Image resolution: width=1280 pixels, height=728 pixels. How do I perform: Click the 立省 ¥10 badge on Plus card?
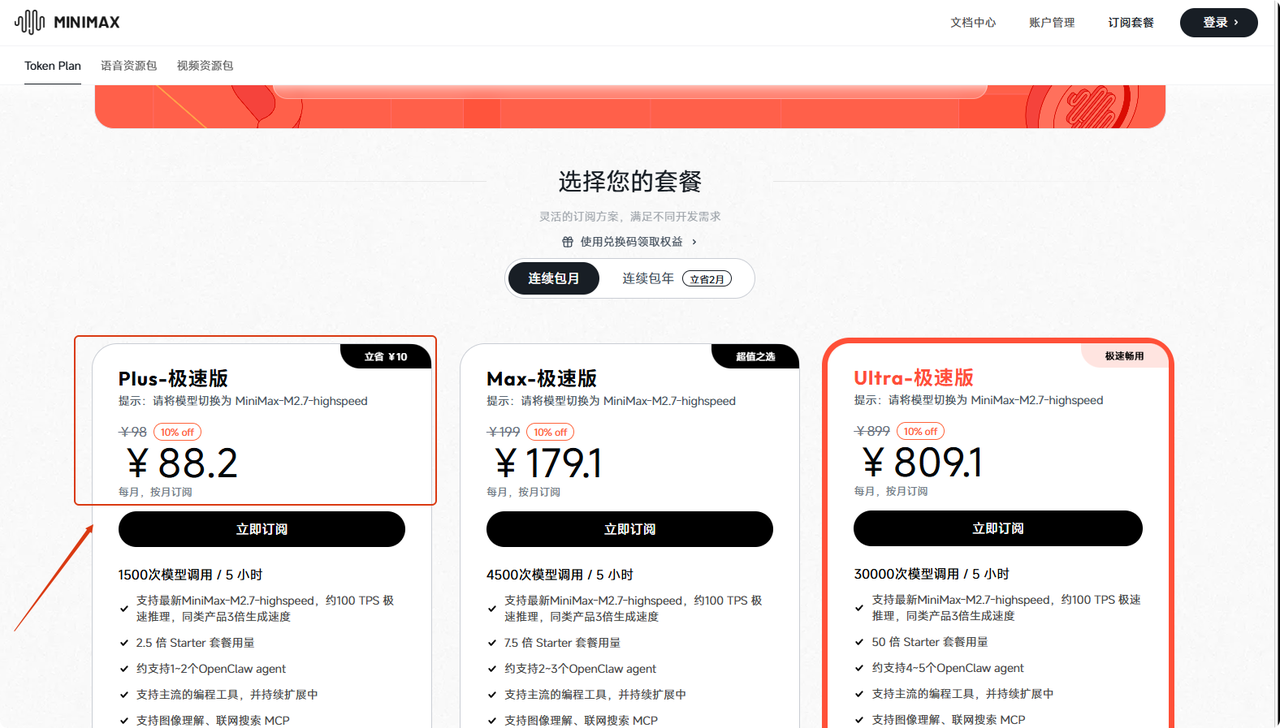point(386,356)
